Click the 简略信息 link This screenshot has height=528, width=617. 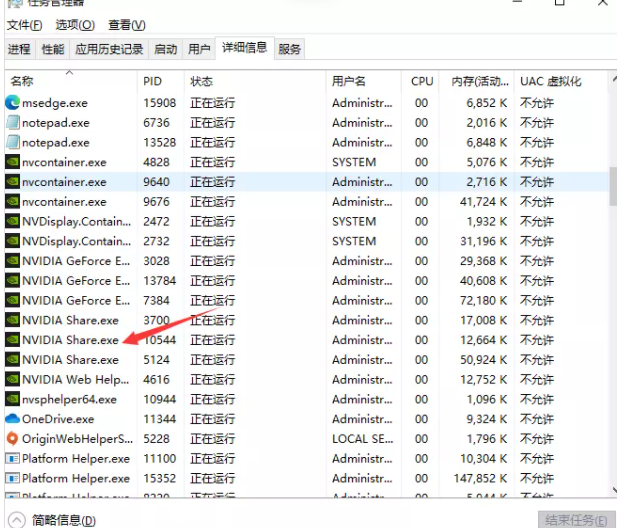tap(64, 520)
